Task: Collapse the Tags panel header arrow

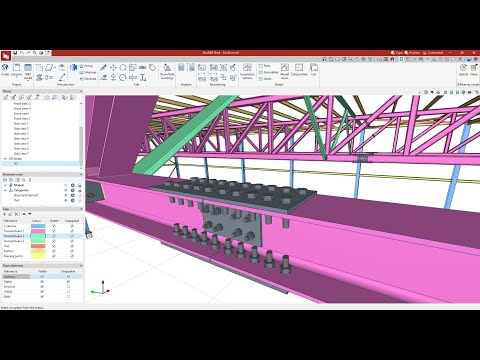Action: pyautogui.click(x=81, y=209)
